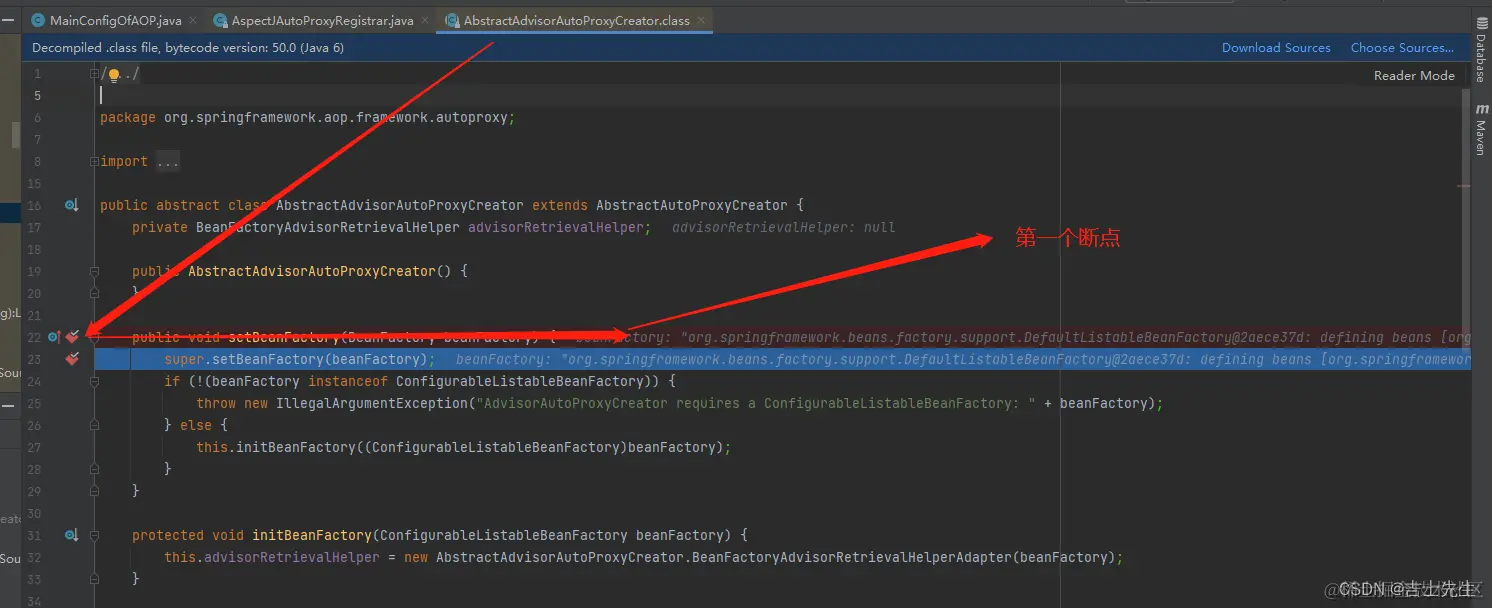The width and height of the screenshot is (1492, 608).
Task: Toggle the breakpoint on line 23
Action: 72,359
